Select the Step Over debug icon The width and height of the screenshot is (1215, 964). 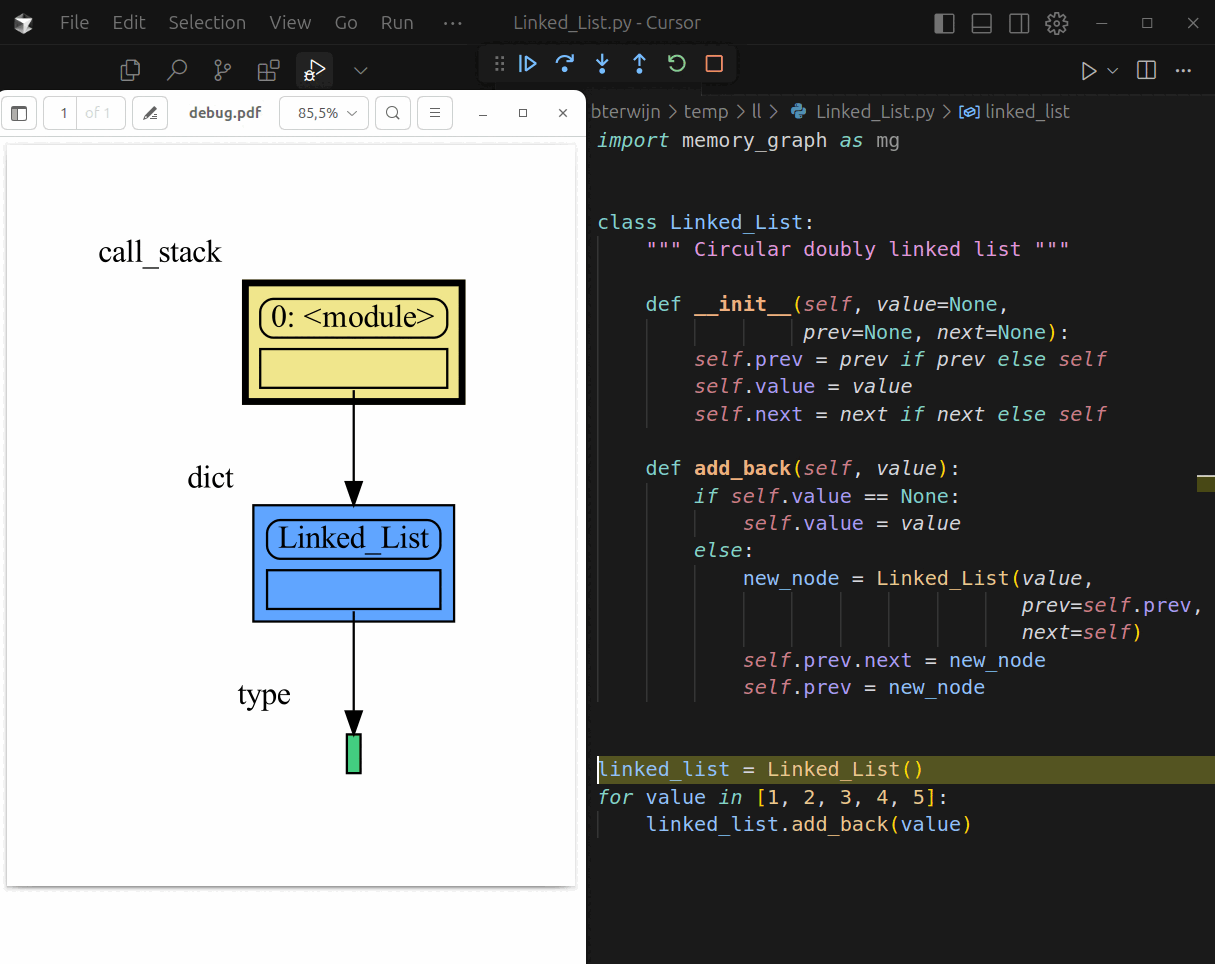pos(565,63)
